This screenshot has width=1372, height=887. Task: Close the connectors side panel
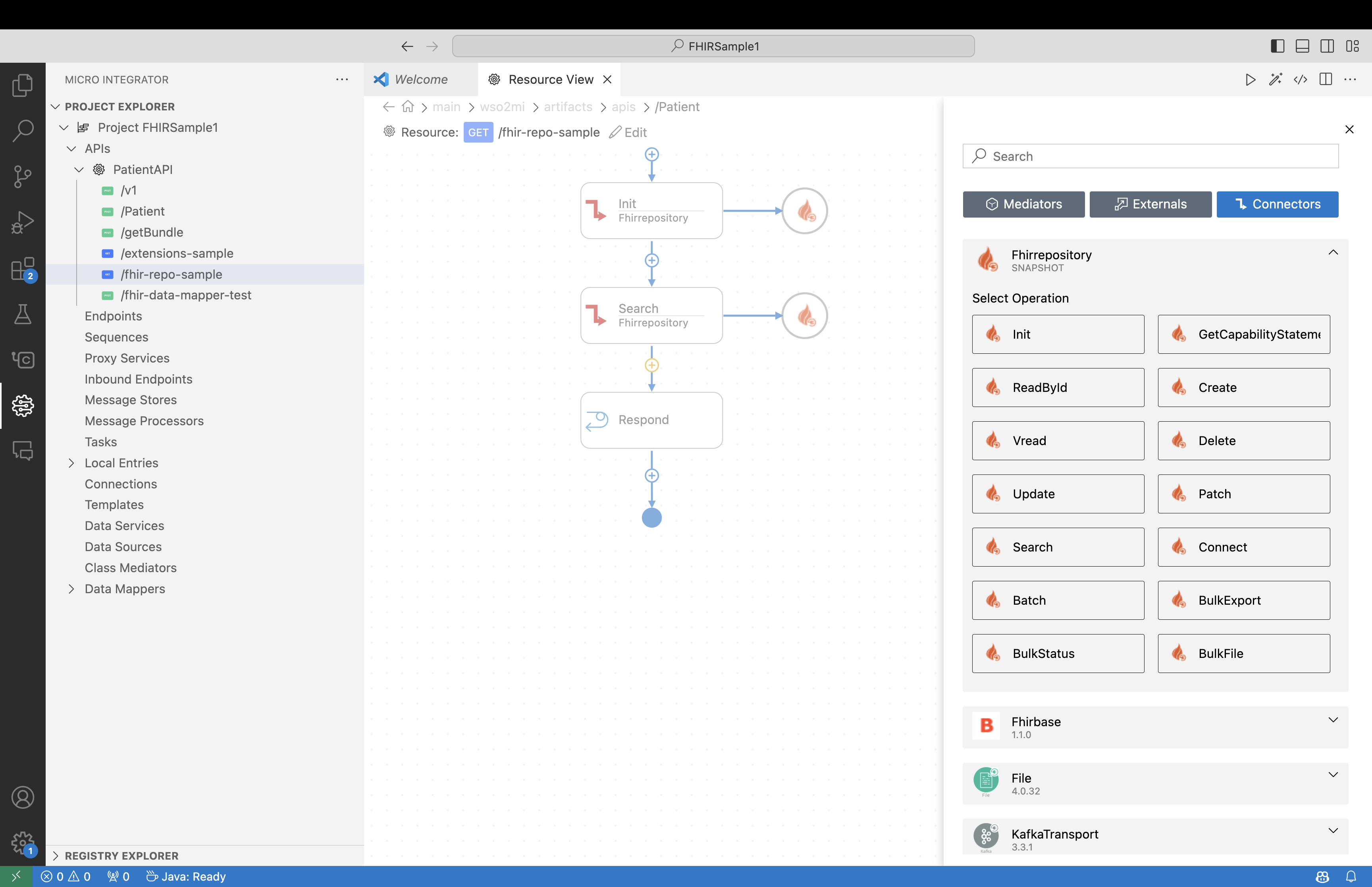[1349, 129]
